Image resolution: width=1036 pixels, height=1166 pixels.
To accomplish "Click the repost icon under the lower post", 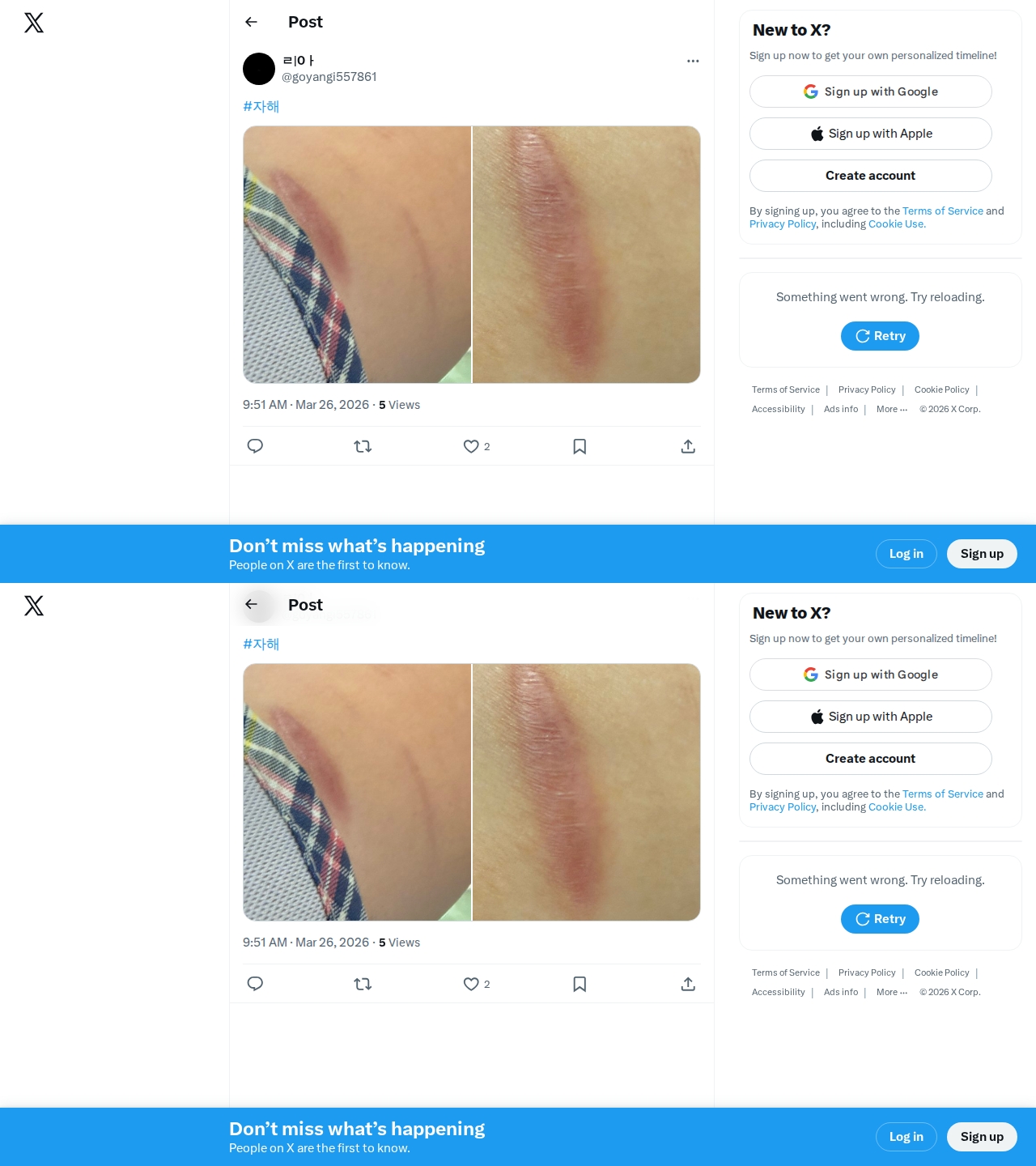I will point(363,984).
